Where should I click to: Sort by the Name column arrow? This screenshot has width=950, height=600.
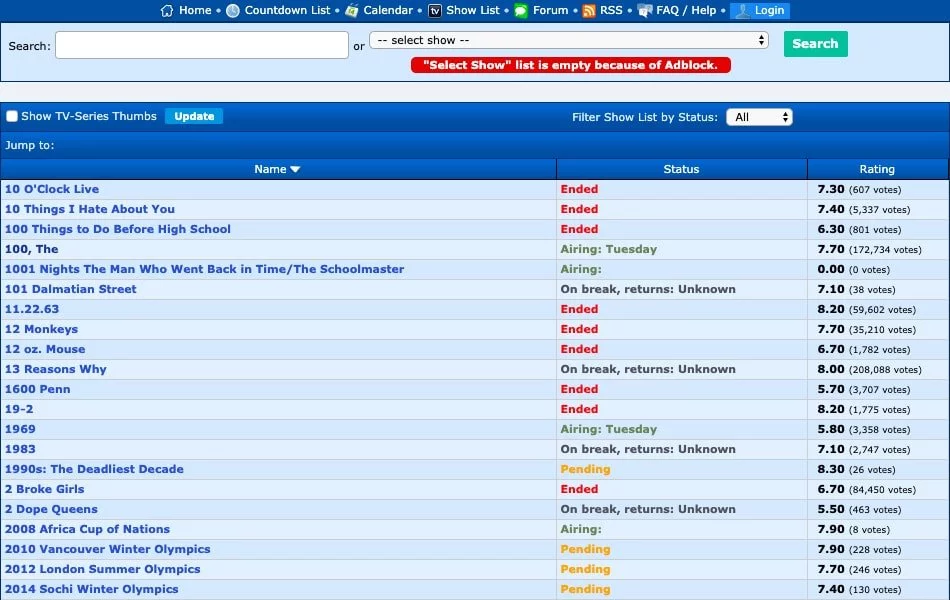pos(295,170)
